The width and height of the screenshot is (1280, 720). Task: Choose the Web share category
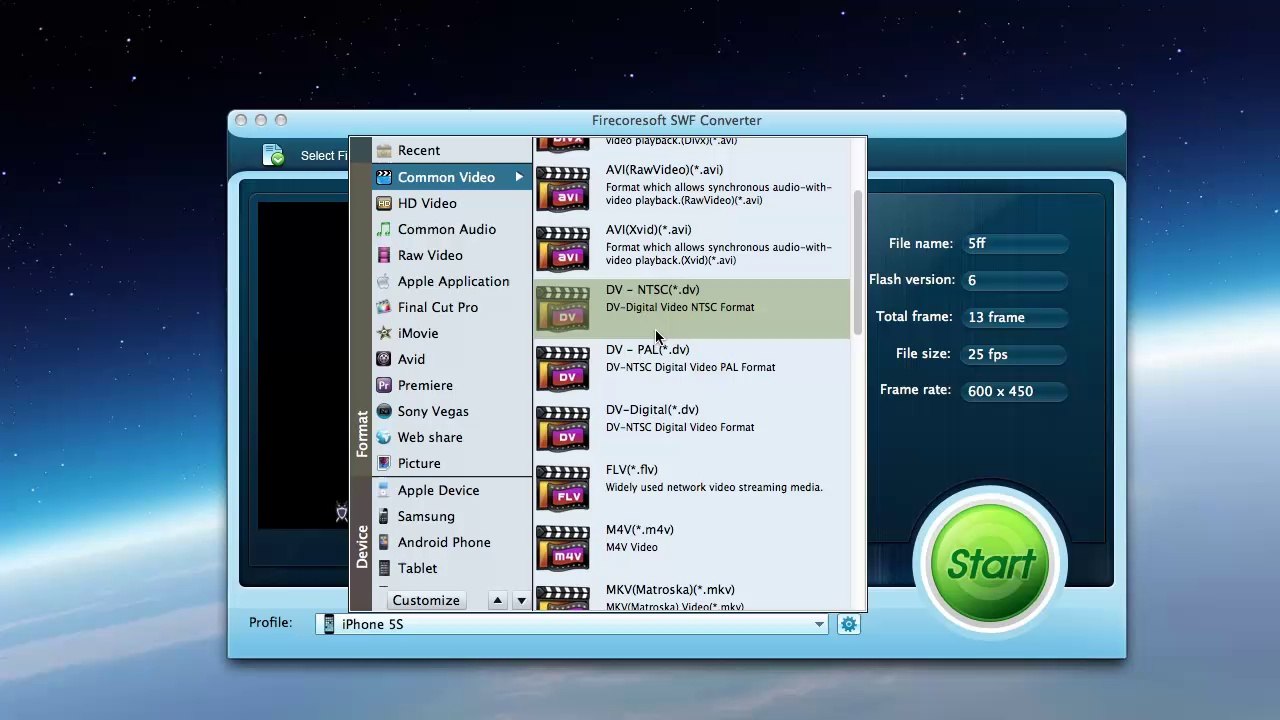click(x=452, y=437)
